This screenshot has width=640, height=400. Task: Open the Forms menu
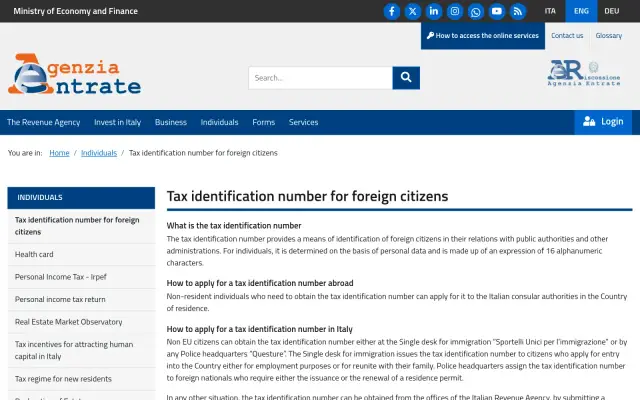point(264,122)
